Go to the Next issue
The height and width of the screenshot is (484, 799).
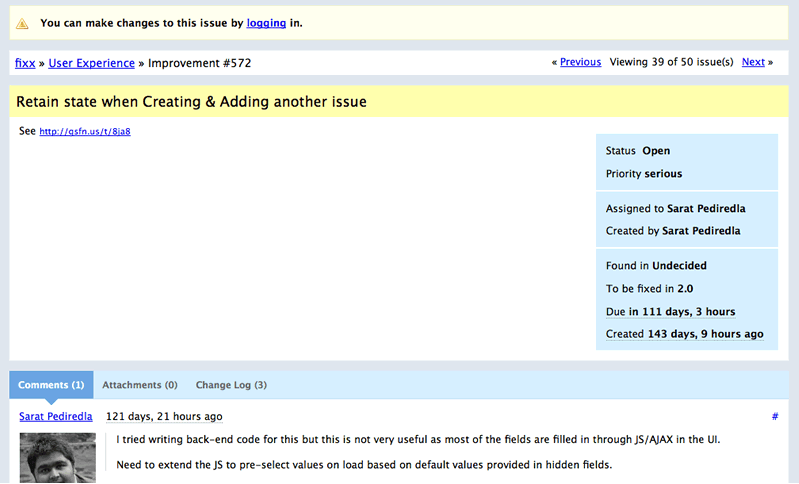(x=753, y=62)
